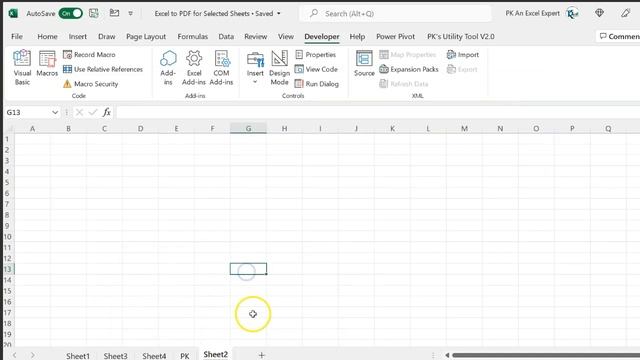Viewport: 640px width, 360px height.
Task: Click the Insert Function fx button
Action: tap(107, 112)
